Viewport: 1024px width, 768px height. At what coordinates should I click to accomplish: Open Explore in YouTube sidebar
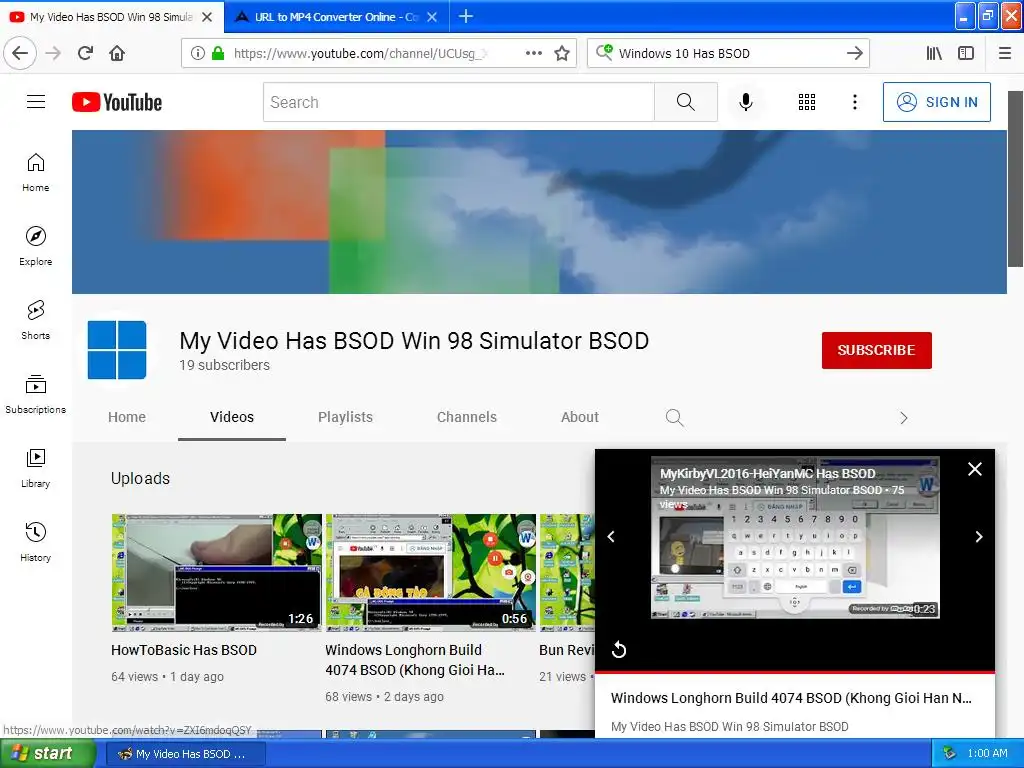click(36, 246)
